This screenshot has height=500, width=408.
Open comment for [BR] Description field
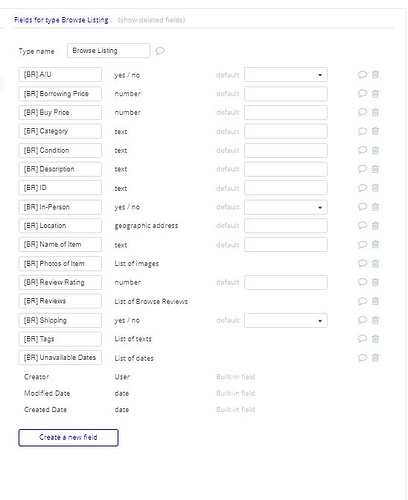(362, 169)
